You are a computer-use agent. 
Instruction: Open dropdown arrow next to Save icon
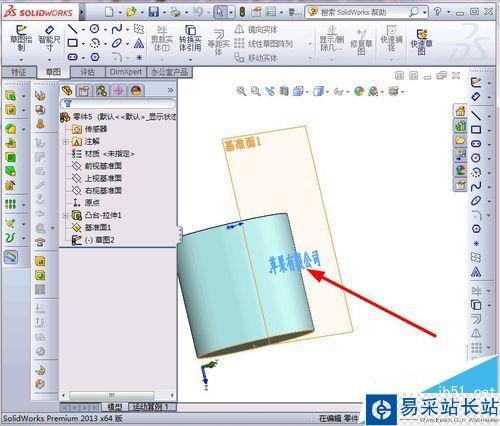pos(164,13)
